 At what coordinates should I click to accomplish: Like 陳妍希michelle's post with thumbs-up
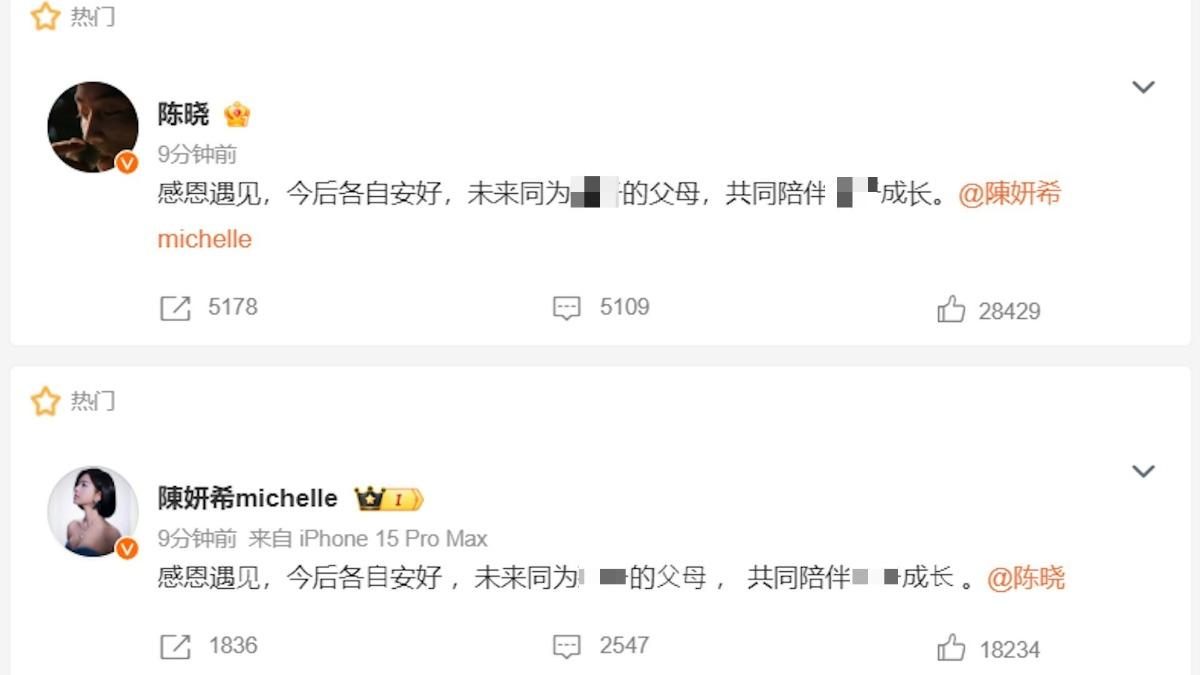click(951, 649)
